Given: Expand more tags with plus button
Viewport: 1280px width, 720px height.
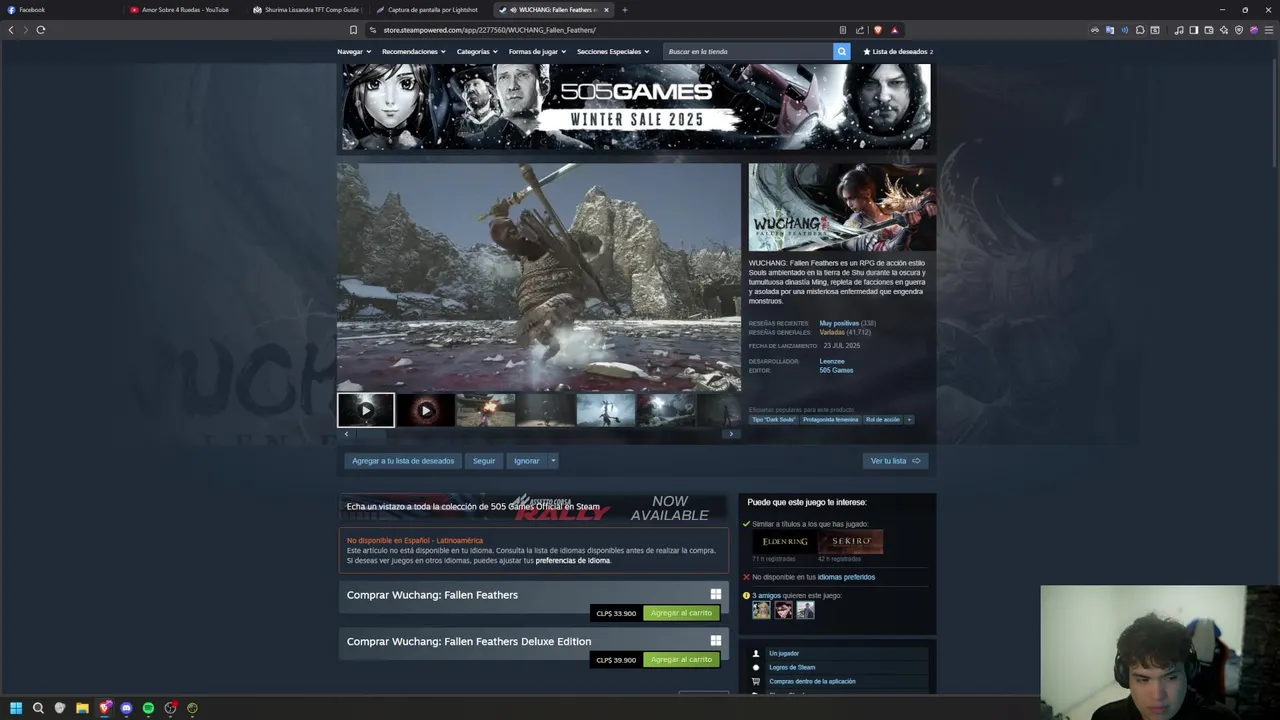Looking at the screenshot, I should pyautogui.click(x=909, y=419).
